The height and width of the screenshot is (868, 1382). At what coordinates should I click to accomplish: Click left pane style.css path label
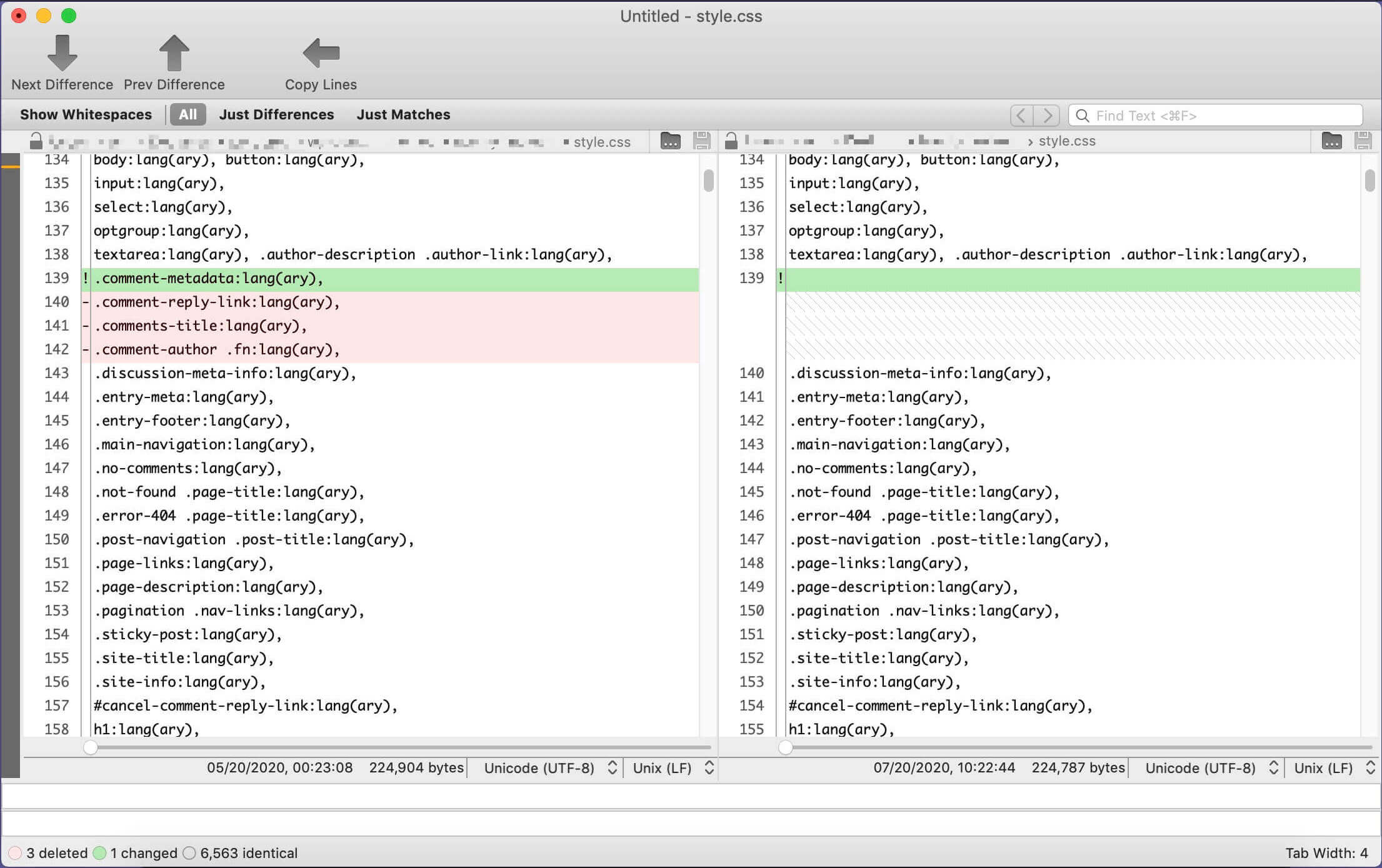click(602, 142)
